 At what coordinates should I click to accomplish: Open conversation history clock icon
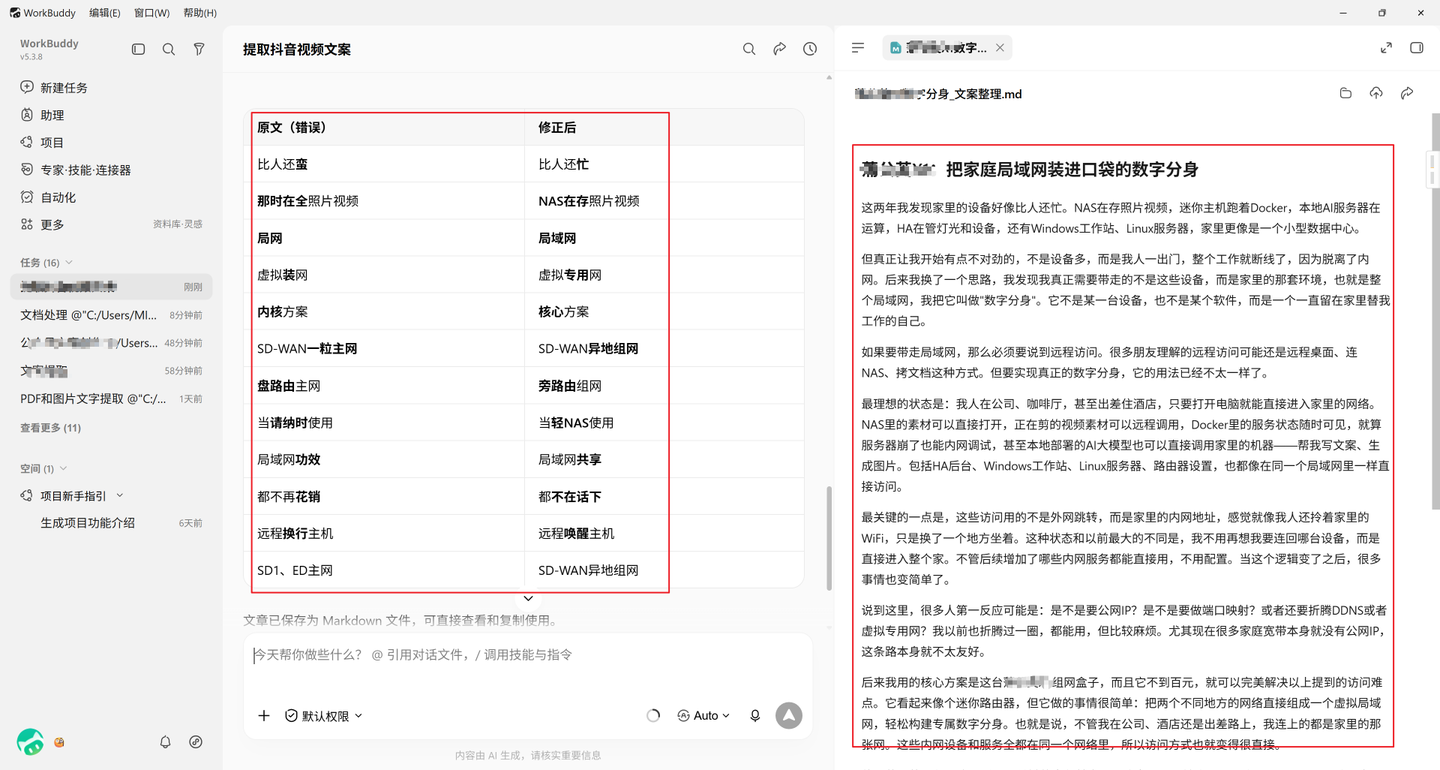point(810,49)
